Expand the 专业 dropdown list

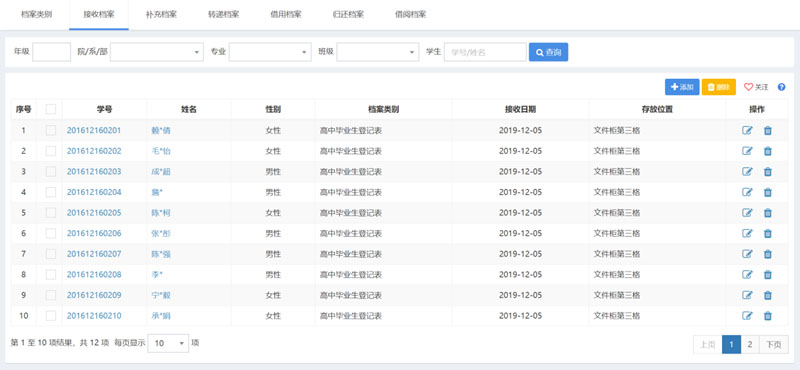[x=270, y=52]
